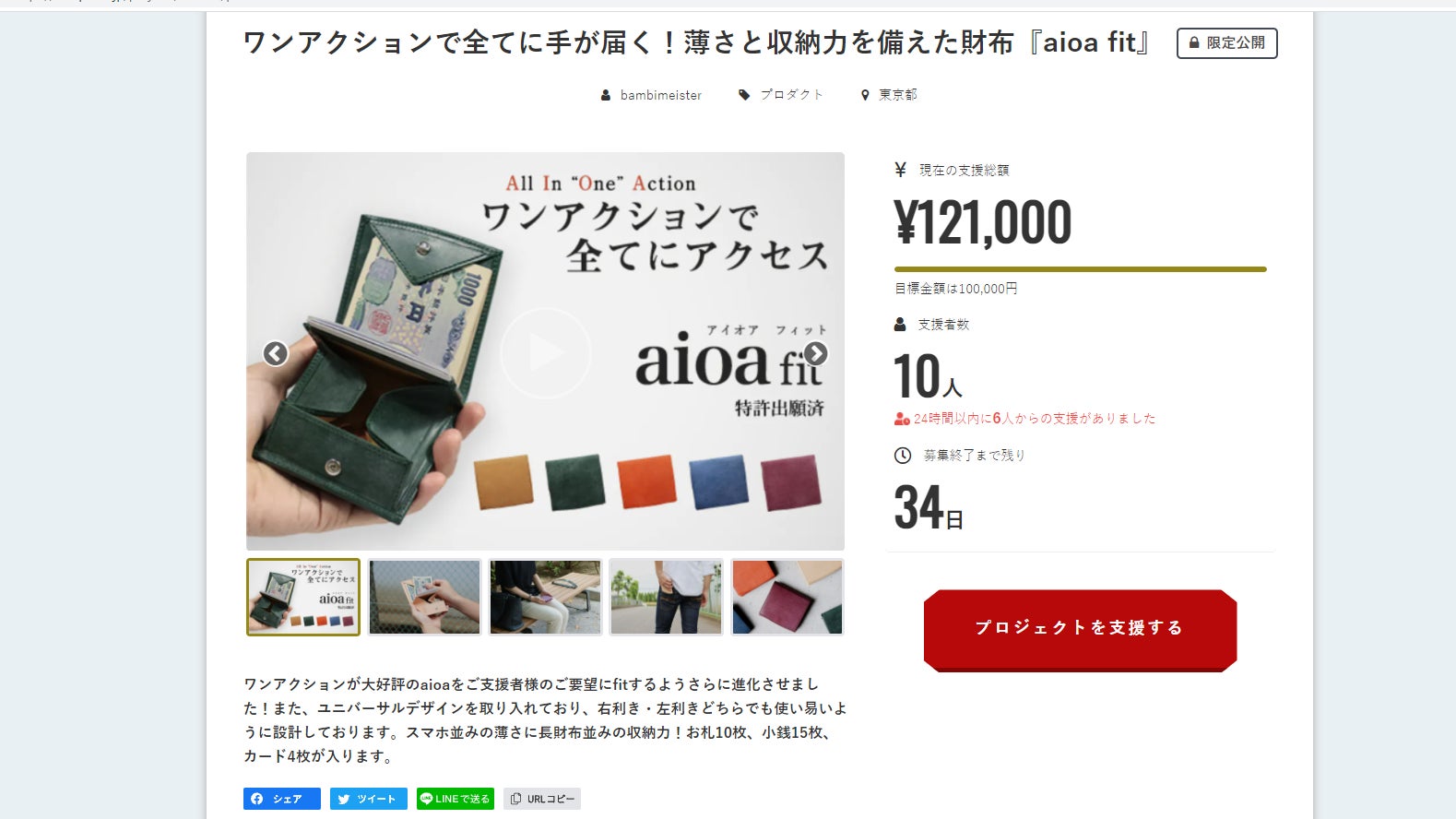The width and height of the screenshot is (1456, 819).
Task: Select thumbnail of hand holding wallet at fence
Action: click(x=424, y=597)
